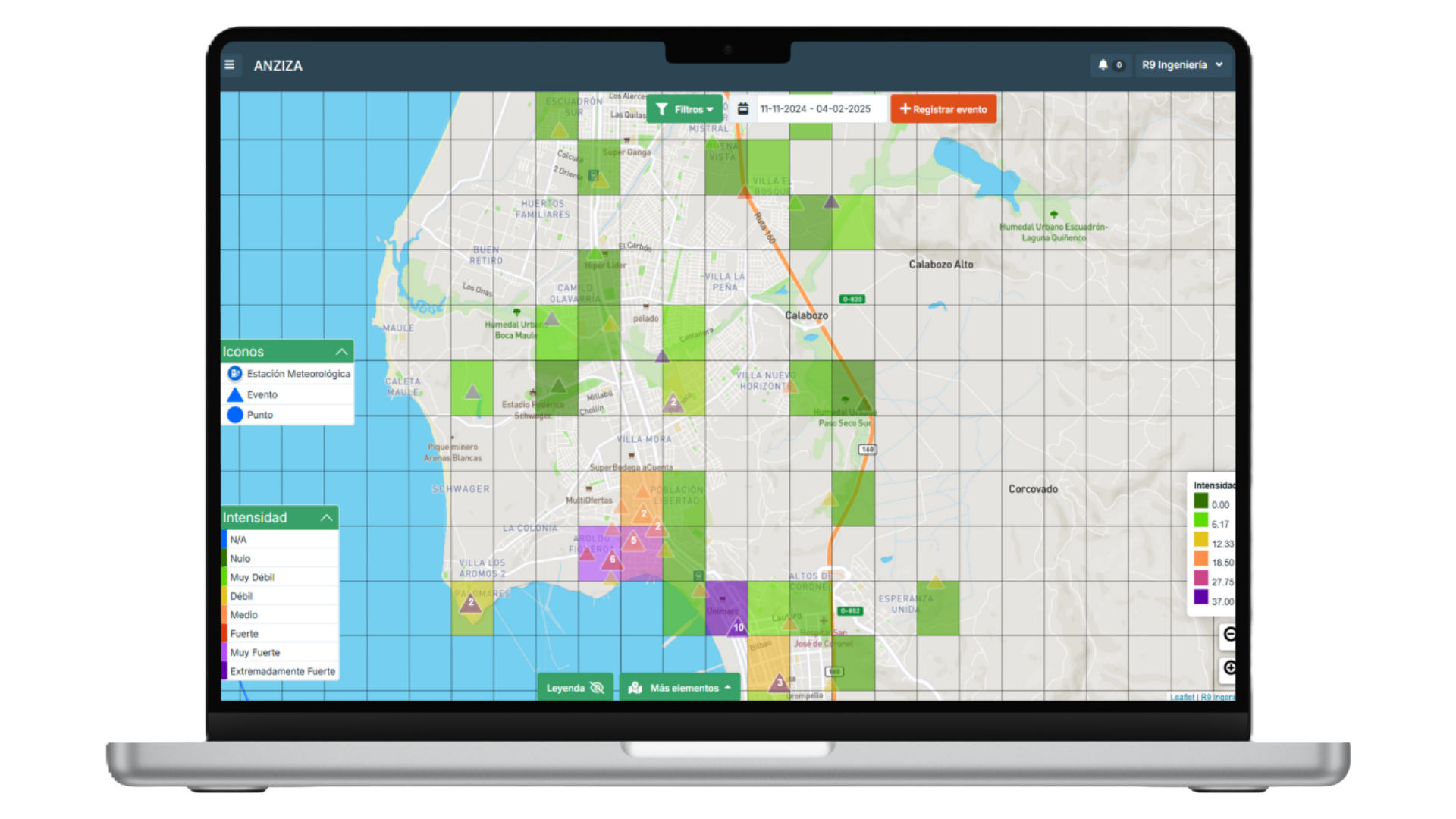1456x819 pixels.
Task: Click the Evento triangle legend icon
Action: point(235,394)
